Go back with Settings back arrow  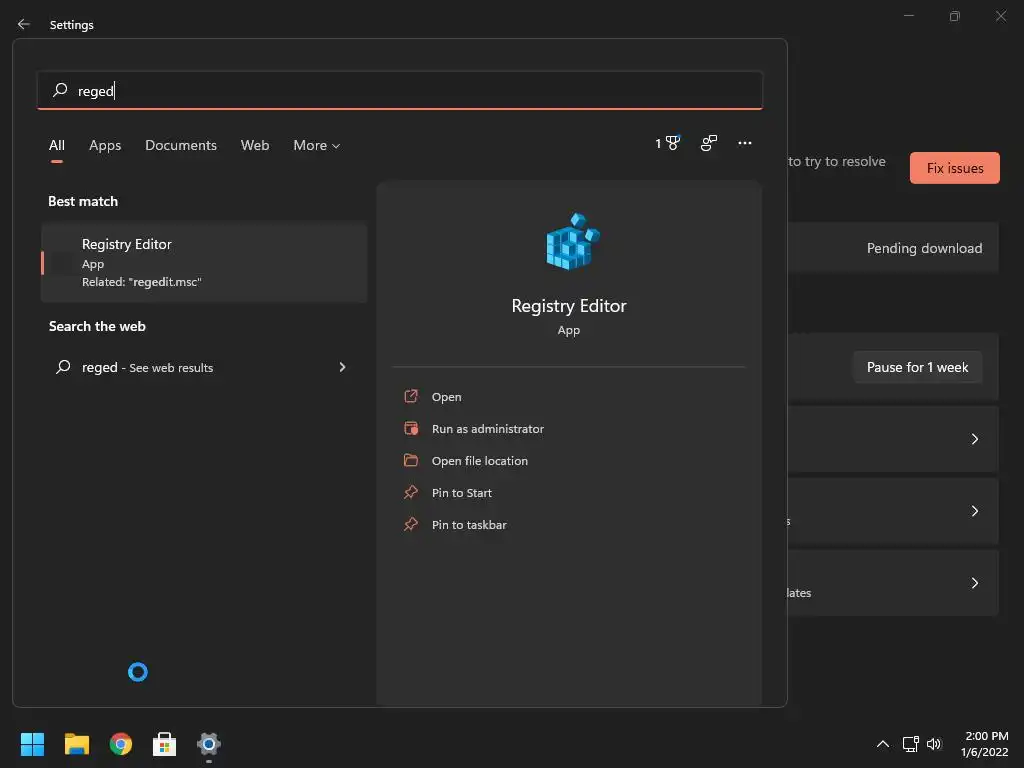pos(24,24)
